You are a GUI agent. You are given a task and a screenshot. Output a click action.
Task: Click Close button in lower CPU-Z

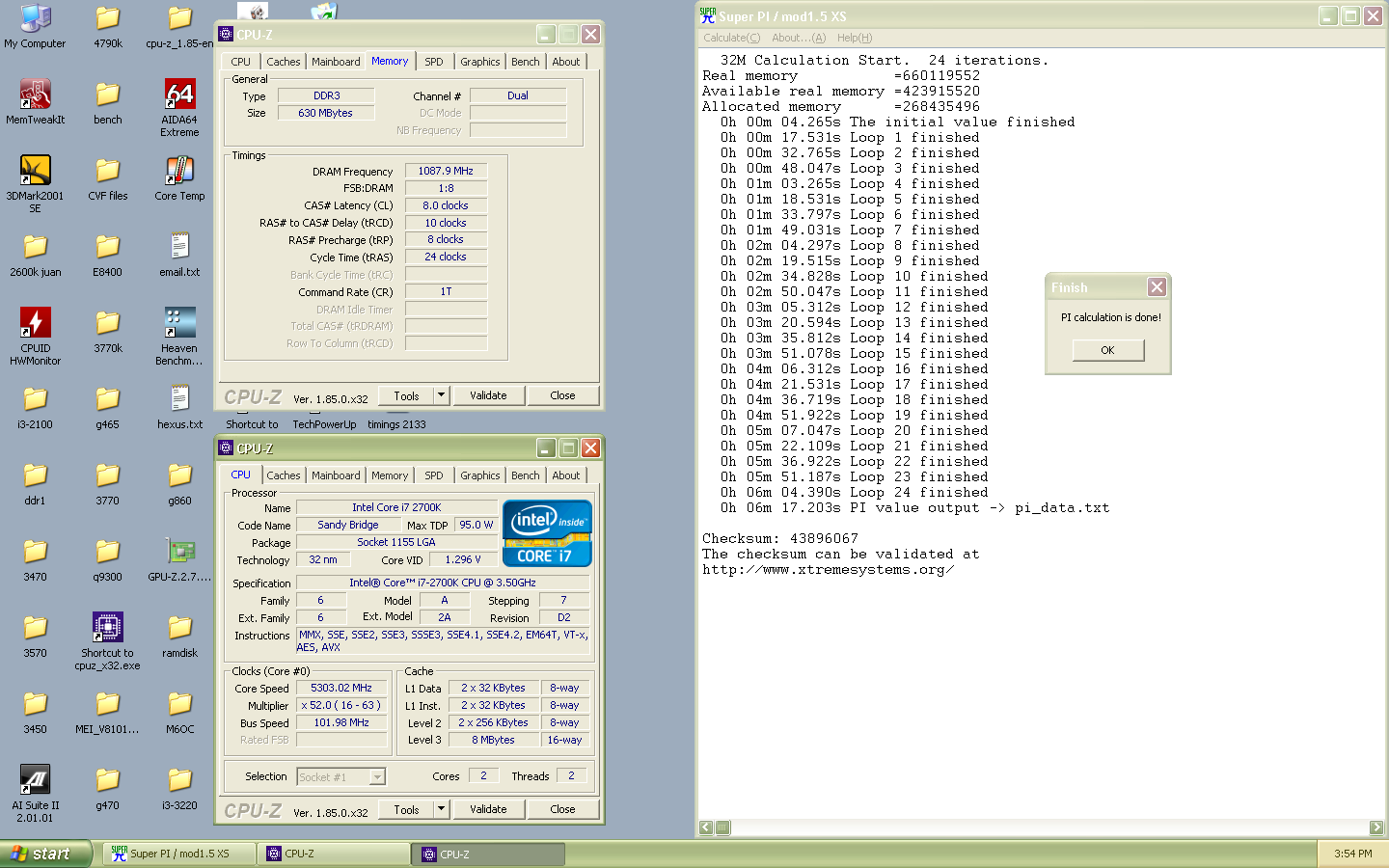(x=563, y=809)
